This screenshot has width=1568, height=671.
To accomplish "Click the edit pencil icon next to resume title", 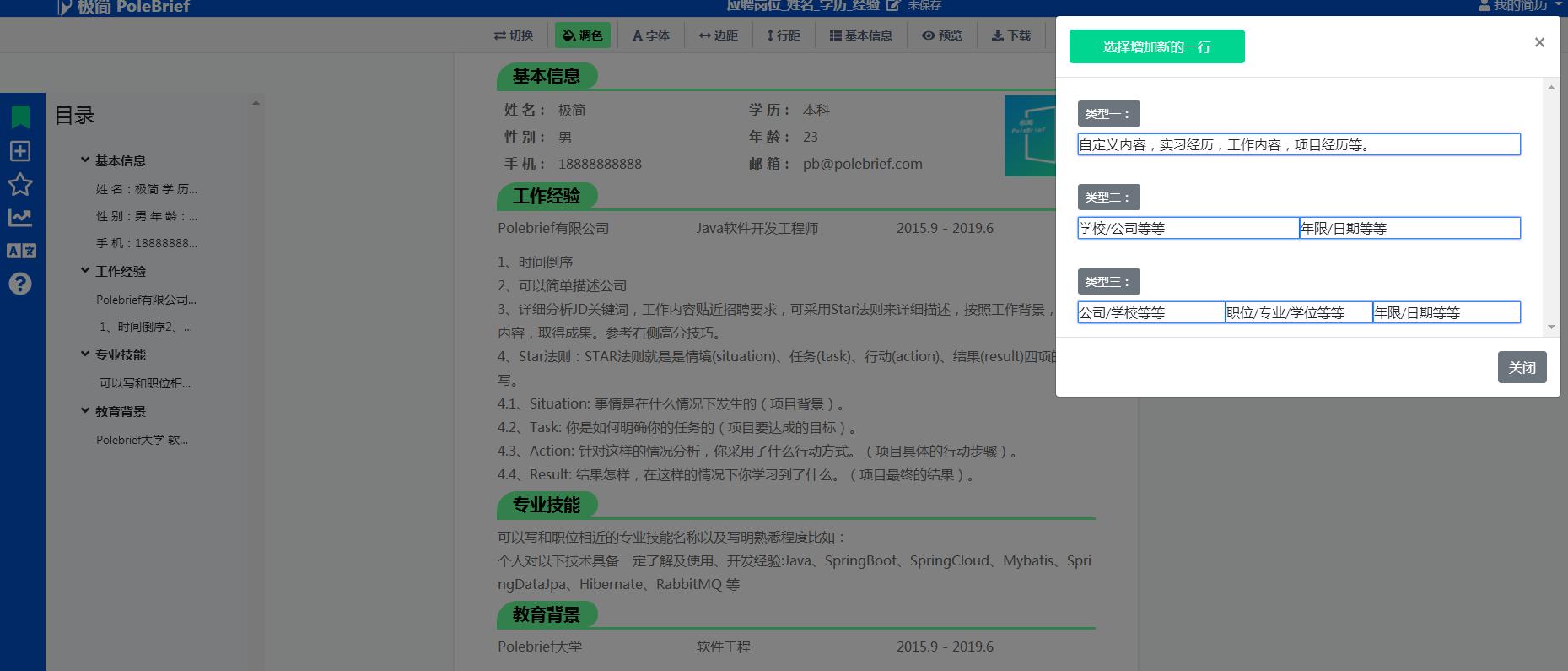I will coord(893,6).
